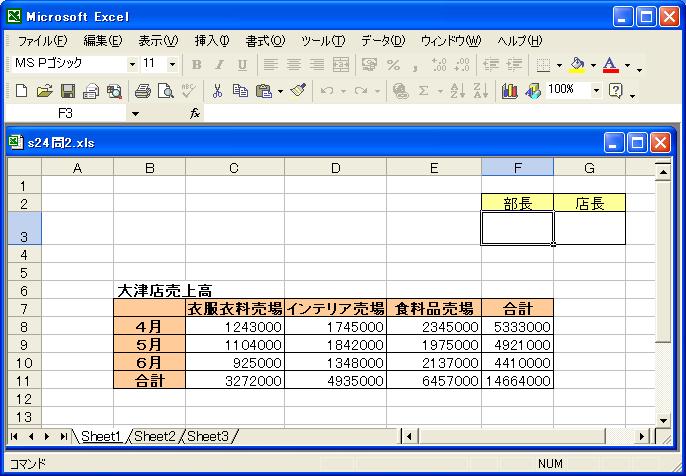This screenshot has height=476, width=686.
Task: Apply Currency Style format
Action: pyautogui.click(x=370, y=65)
